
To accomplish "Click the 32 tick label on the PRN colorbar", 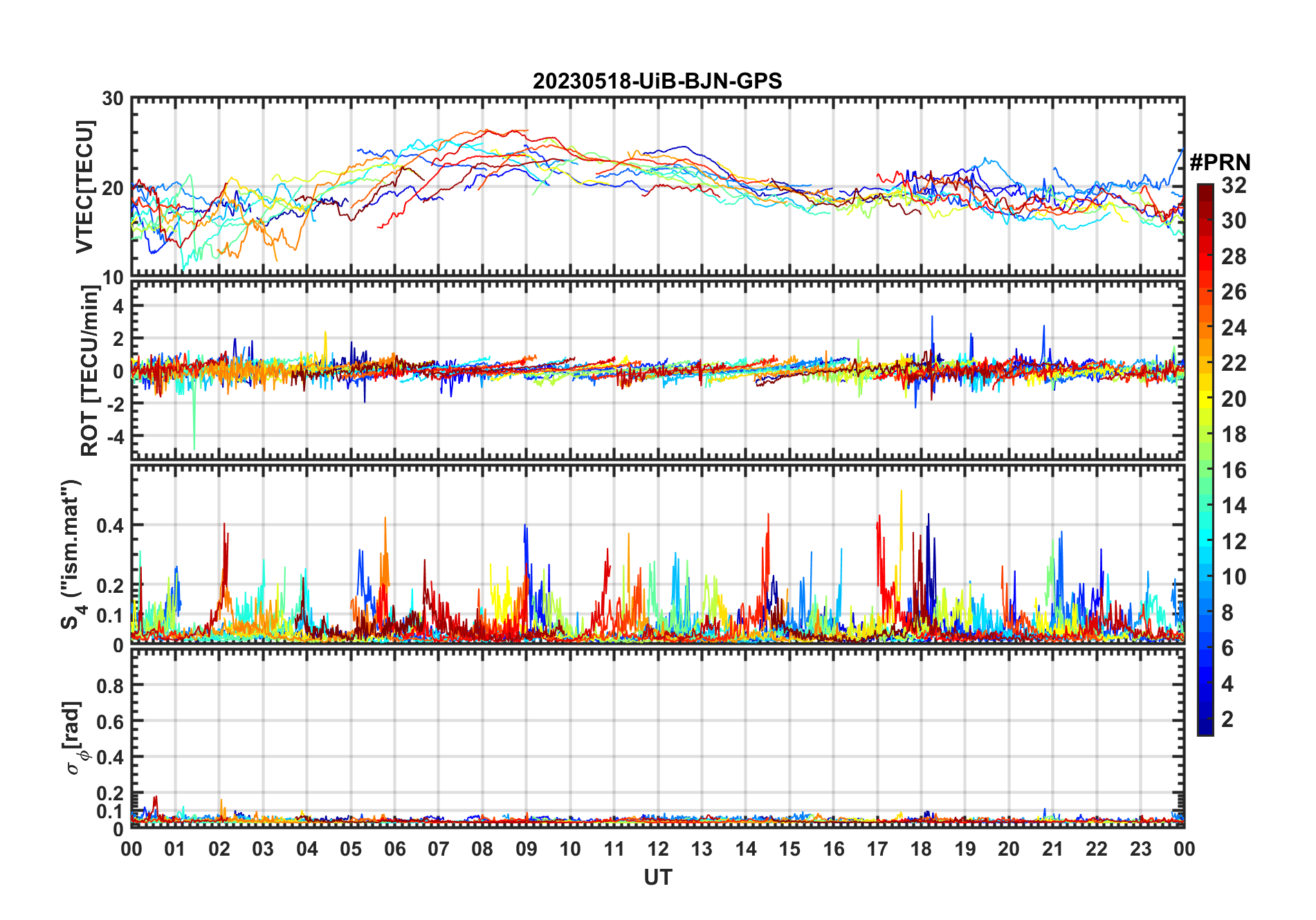I will (x=1234, y=185).
